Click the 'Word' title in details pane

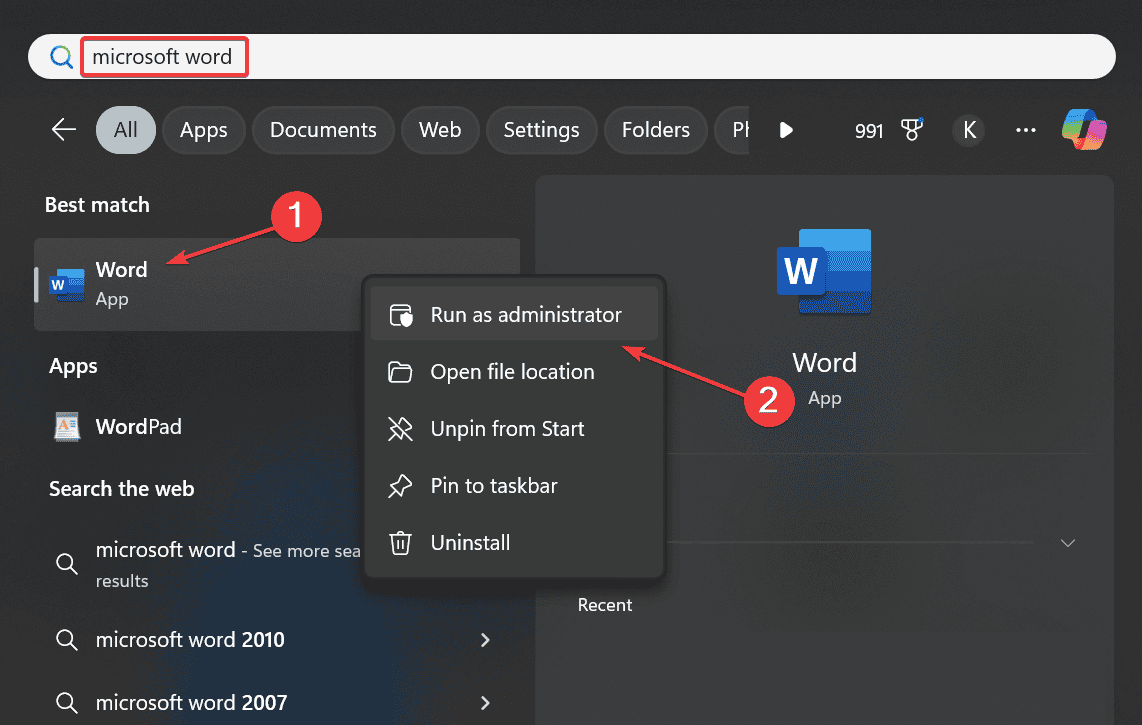pyautogui.click(x=824, y=362)
